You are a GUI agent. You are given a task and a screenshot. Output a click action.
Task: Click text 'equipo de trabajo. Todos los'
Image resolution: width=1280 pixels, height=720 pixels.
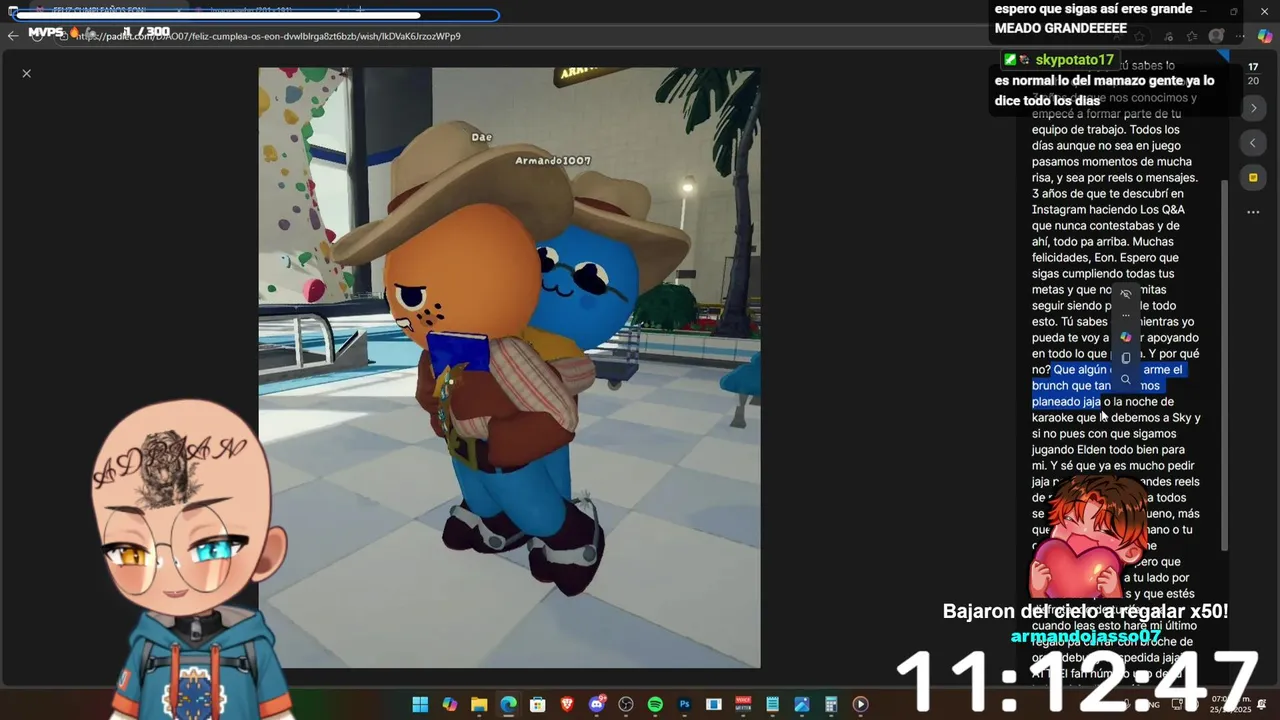1106,130
